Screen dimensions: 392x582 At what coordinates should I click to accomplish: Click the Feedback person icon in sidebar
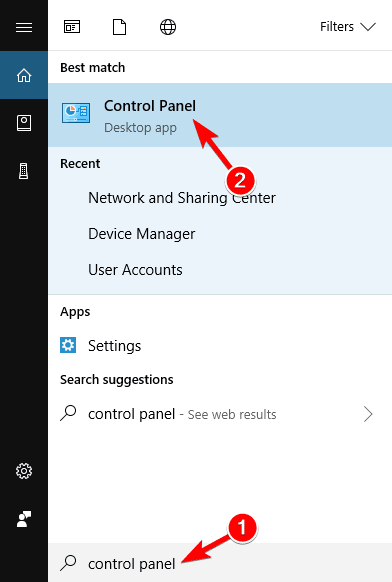[24, 519]
